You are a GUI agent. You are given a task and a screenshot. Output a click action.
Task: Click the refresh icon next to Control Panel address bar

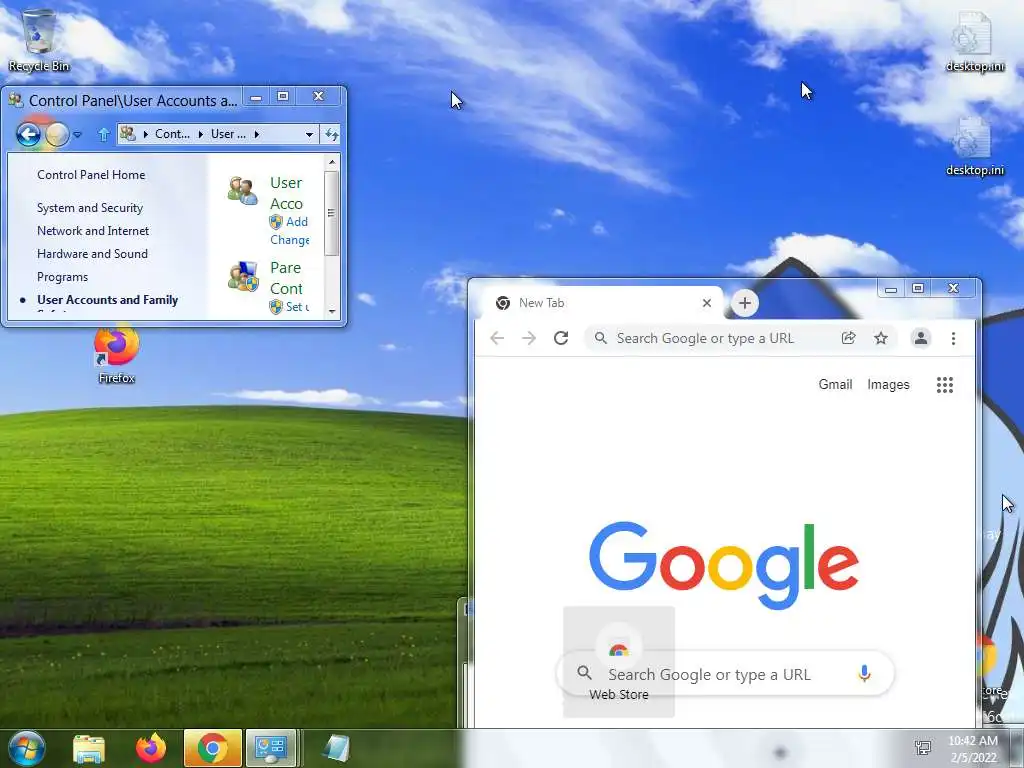click(332, 135)
